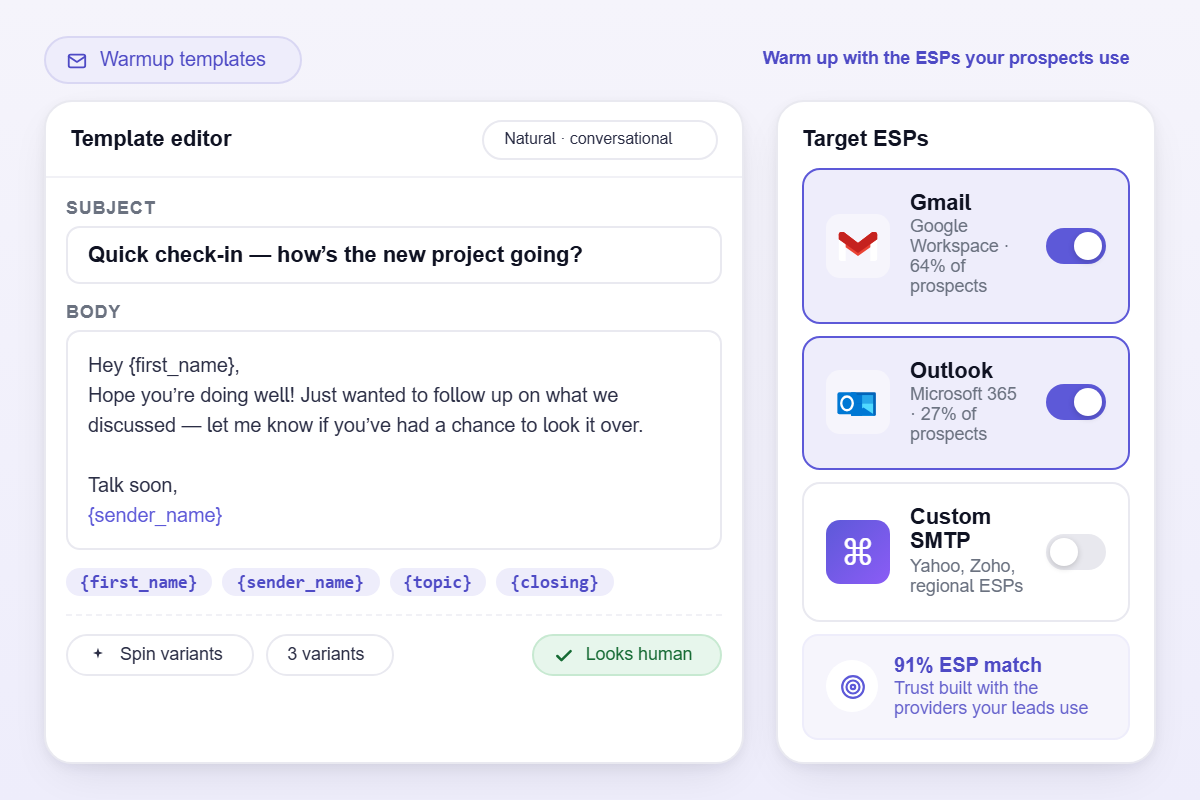Click the sparkle icon in Spin variants
The height and width of the screenshot is (800, 1200).
tap(98, 654)
